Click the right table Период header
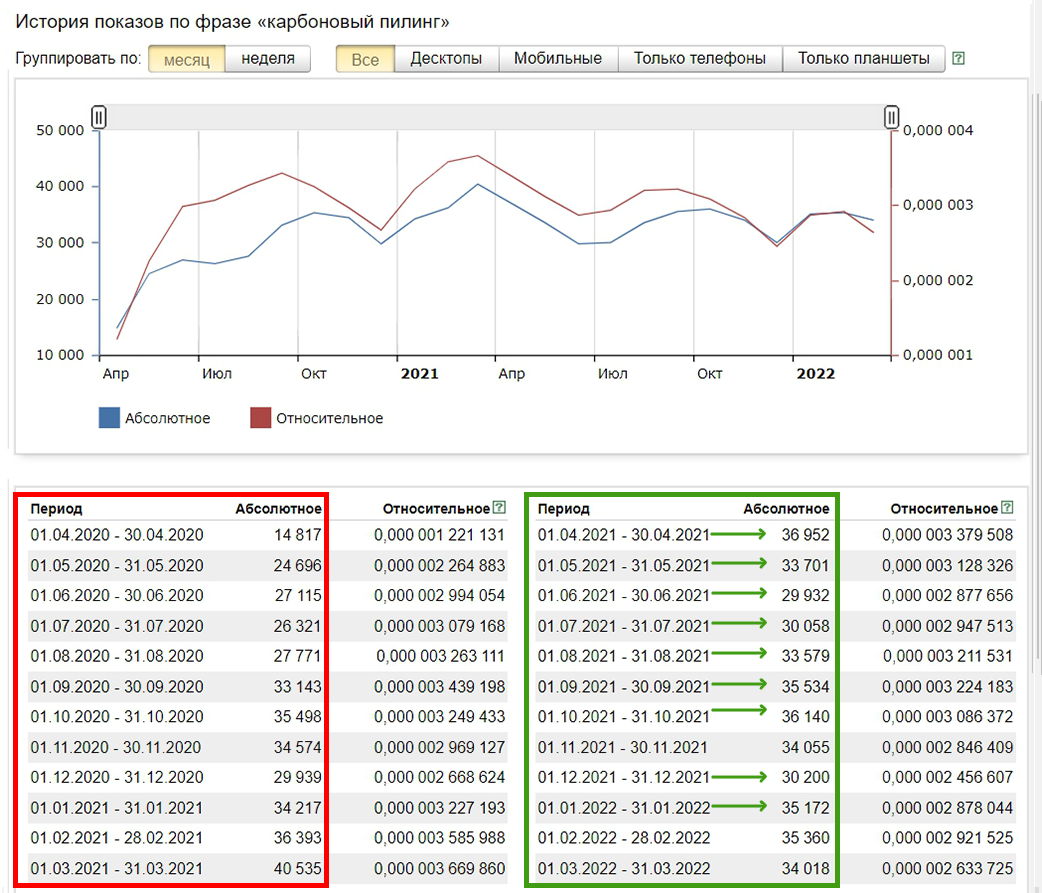Viewport: 1042px width, 893px height. (564, 509)
